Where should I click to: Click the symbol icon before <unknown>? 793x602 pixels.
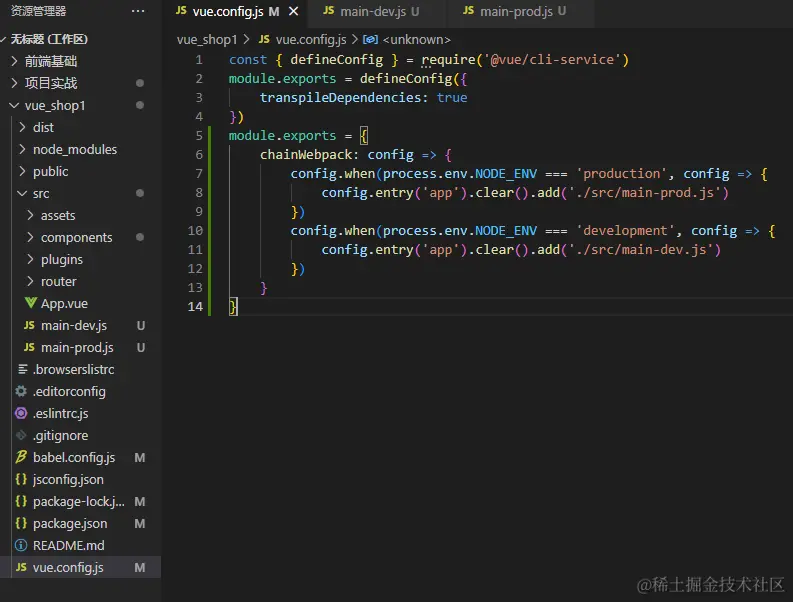point(370,39)
